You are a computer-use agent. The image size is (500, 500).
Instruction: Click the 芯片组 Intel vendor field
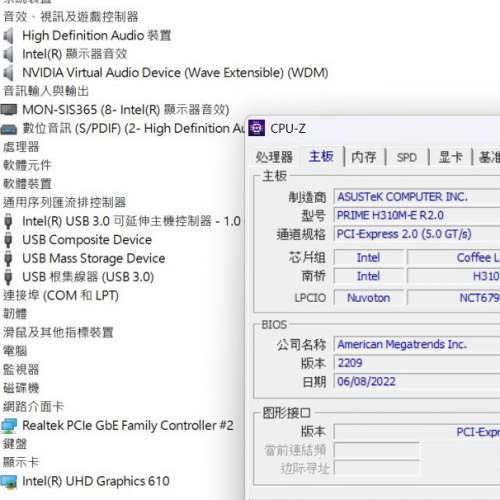[369, 258]
